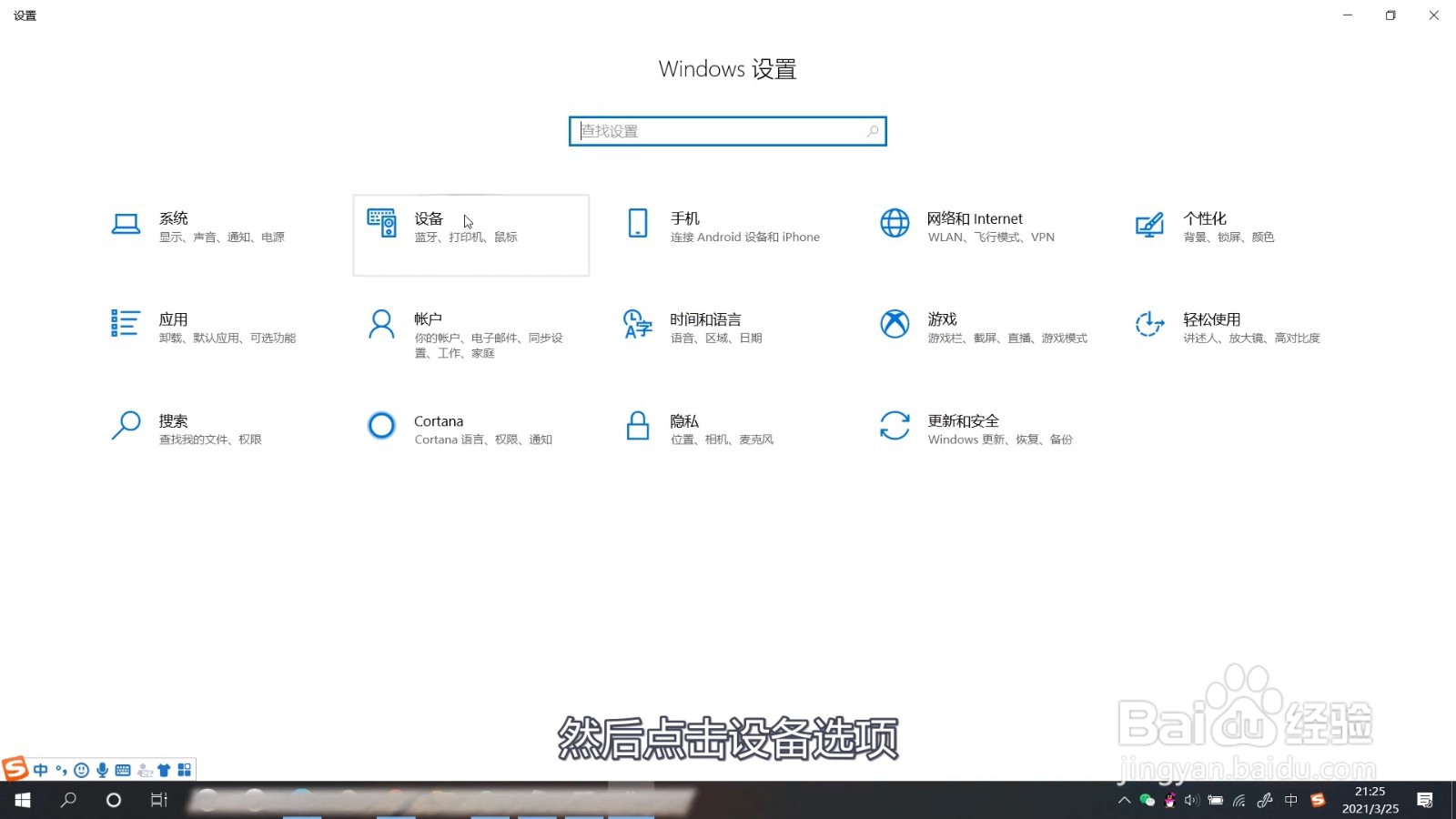This screenshot has height=819, width=1456.
Task: Click the 中 IME indicator in tray
Action: tap(1290, 800)
